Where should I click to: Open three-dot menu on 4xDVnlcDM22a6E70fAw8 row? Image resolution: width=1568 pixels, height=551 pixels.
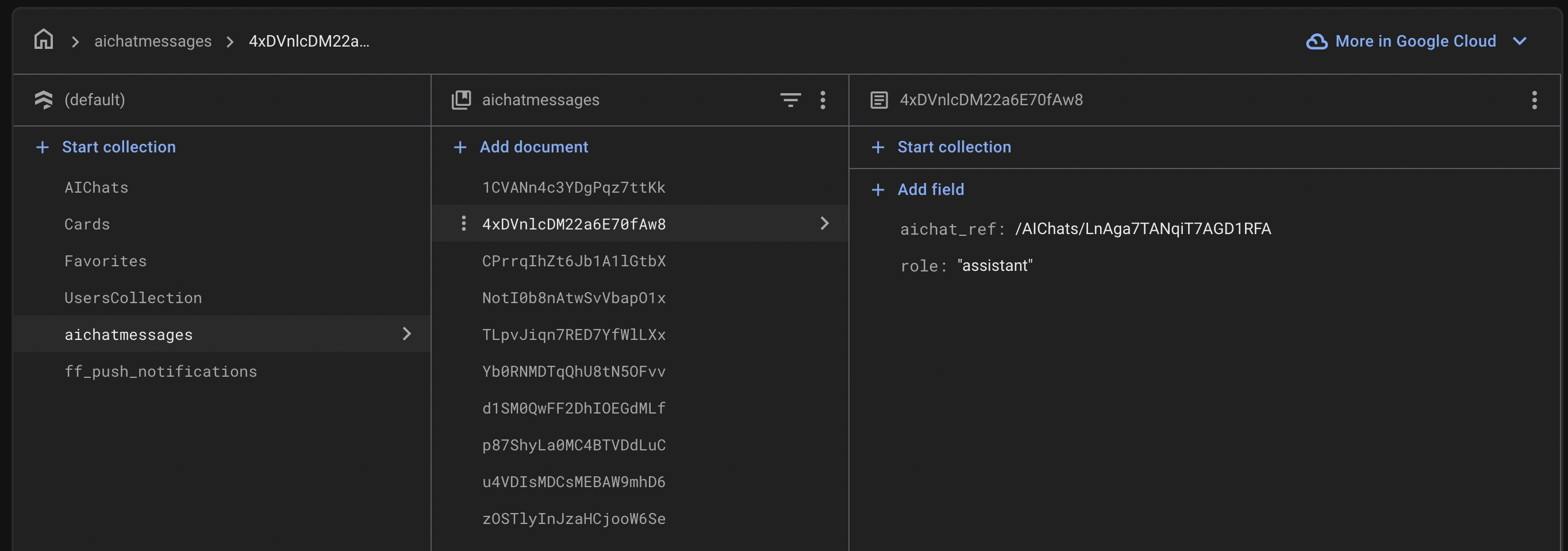(464, 223)
